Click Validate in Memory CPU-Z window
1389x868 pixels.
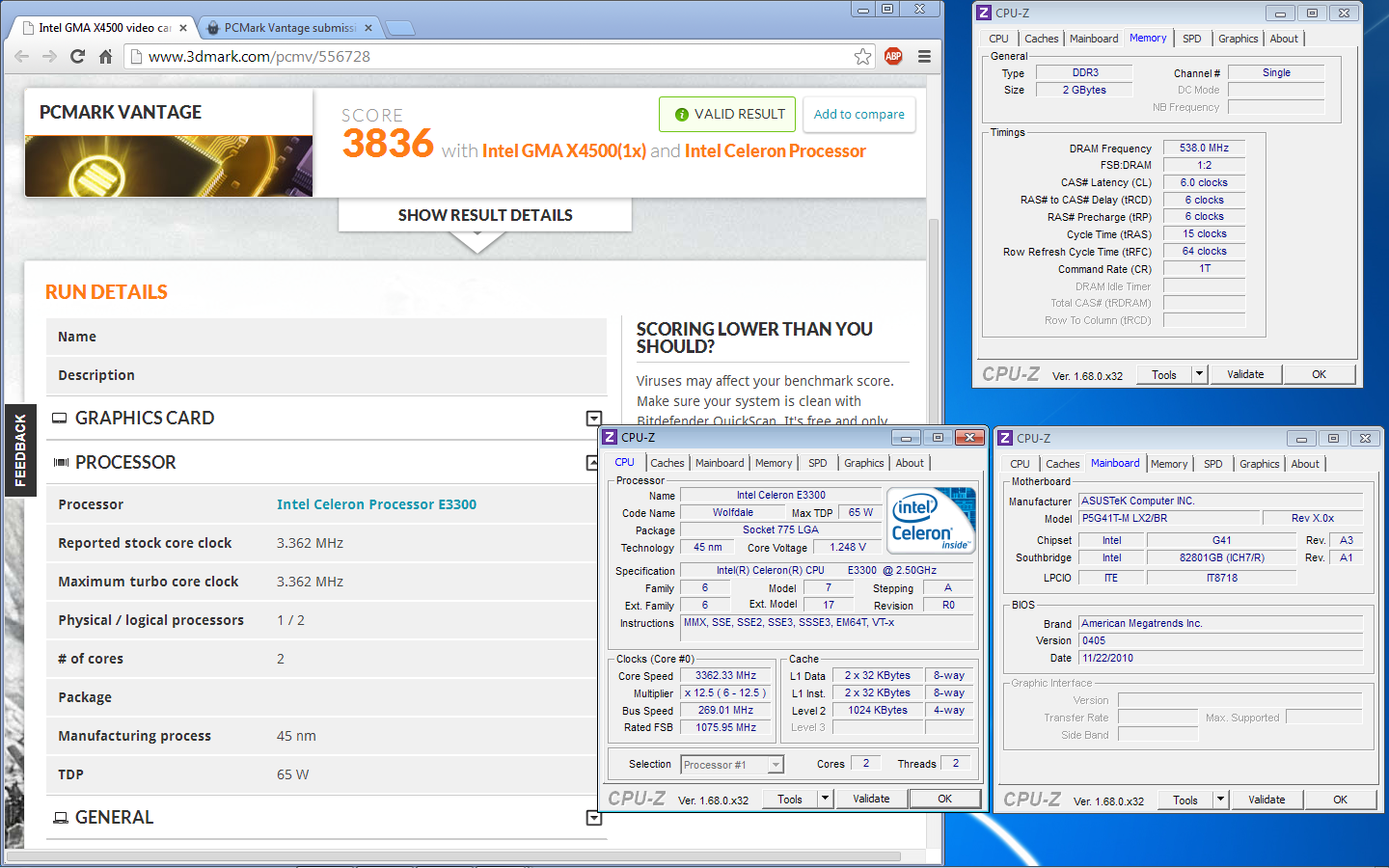click(x=1245, y=375)
